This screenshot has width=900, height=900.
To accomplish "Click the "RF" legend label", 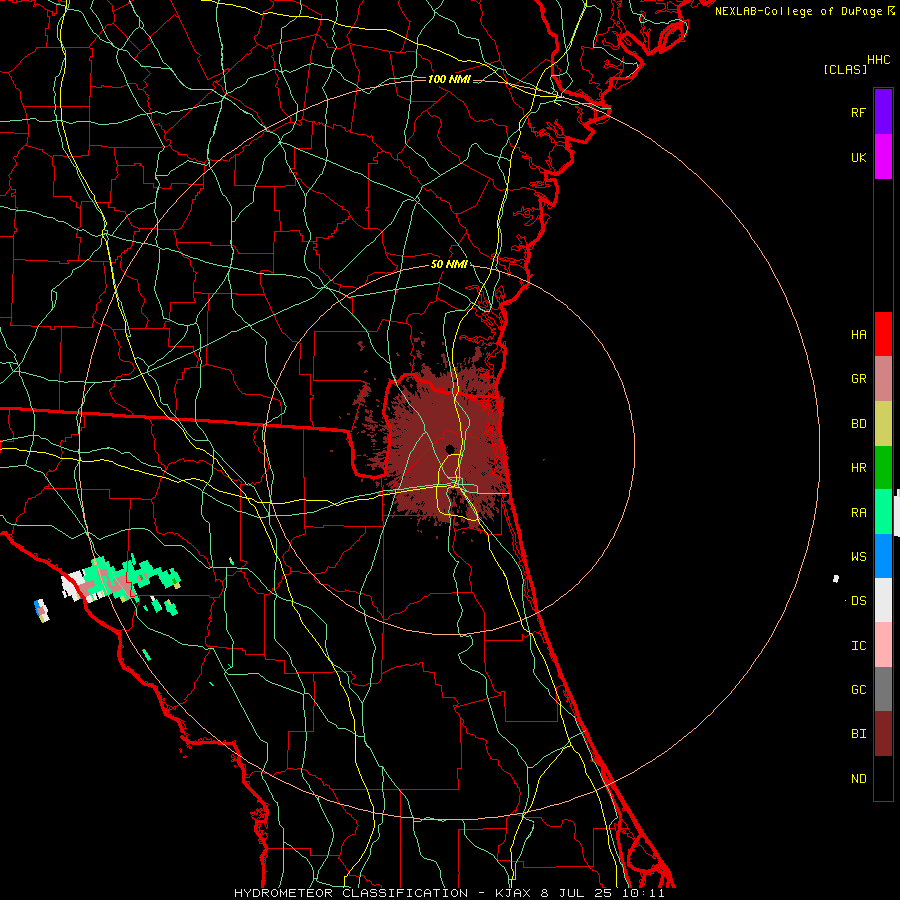I will tap(858, 113).
